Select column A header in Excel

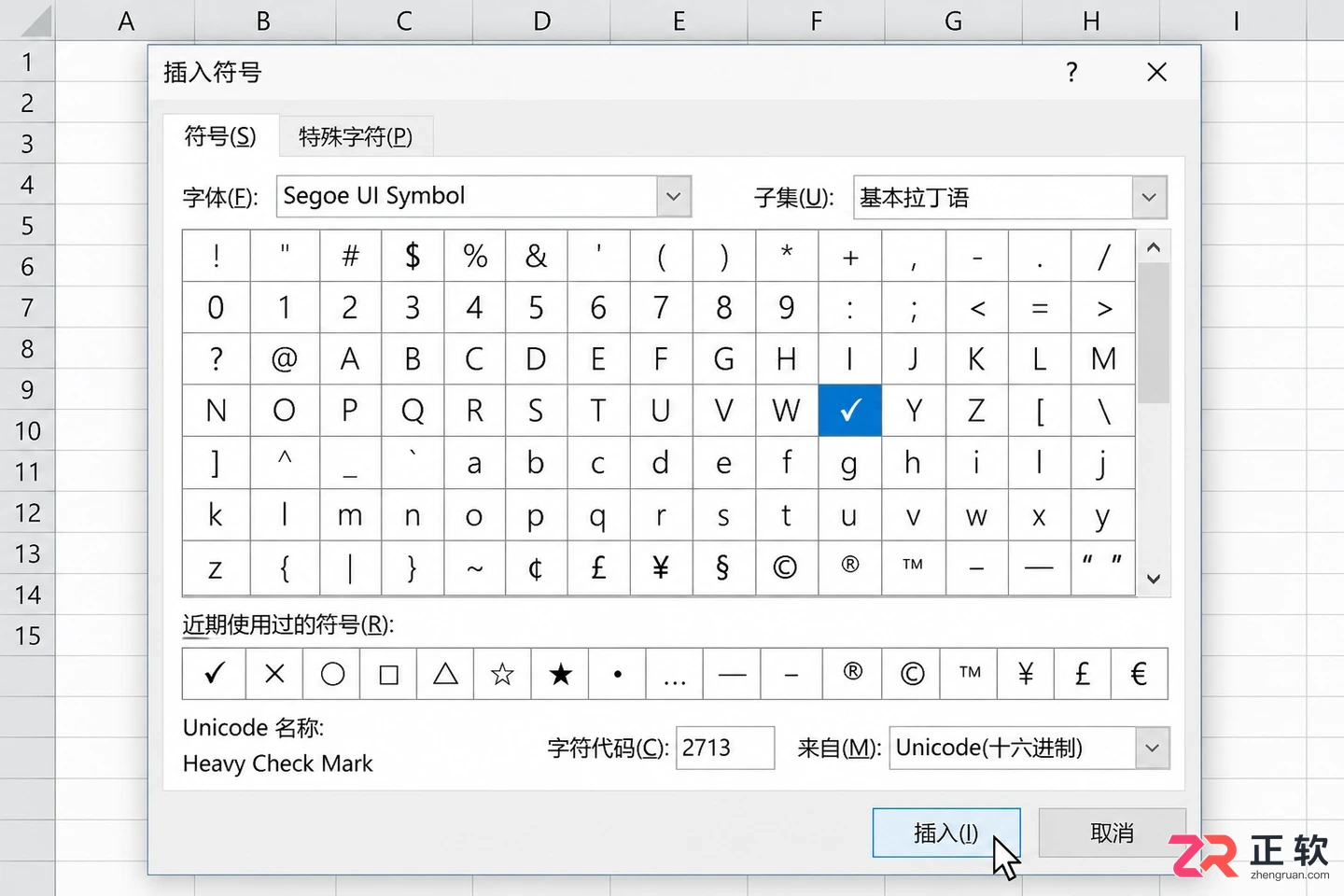click(125, 21)
